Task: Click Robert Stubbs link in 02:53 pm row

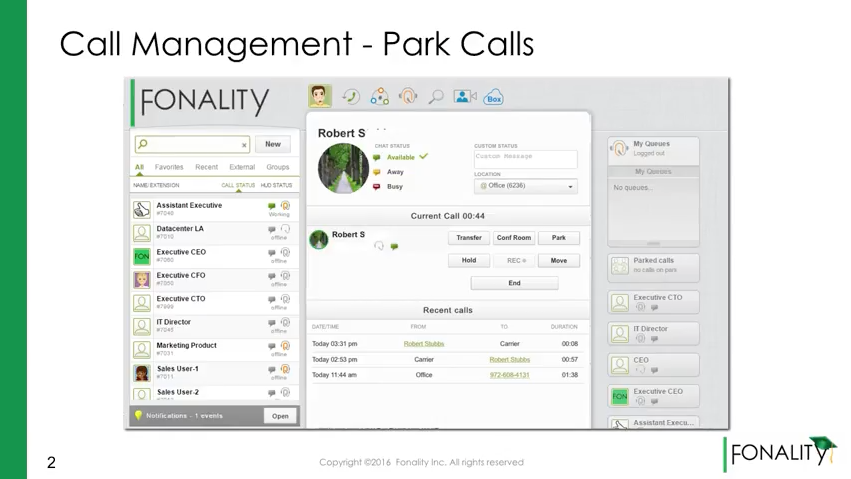Action: point(510,359)
